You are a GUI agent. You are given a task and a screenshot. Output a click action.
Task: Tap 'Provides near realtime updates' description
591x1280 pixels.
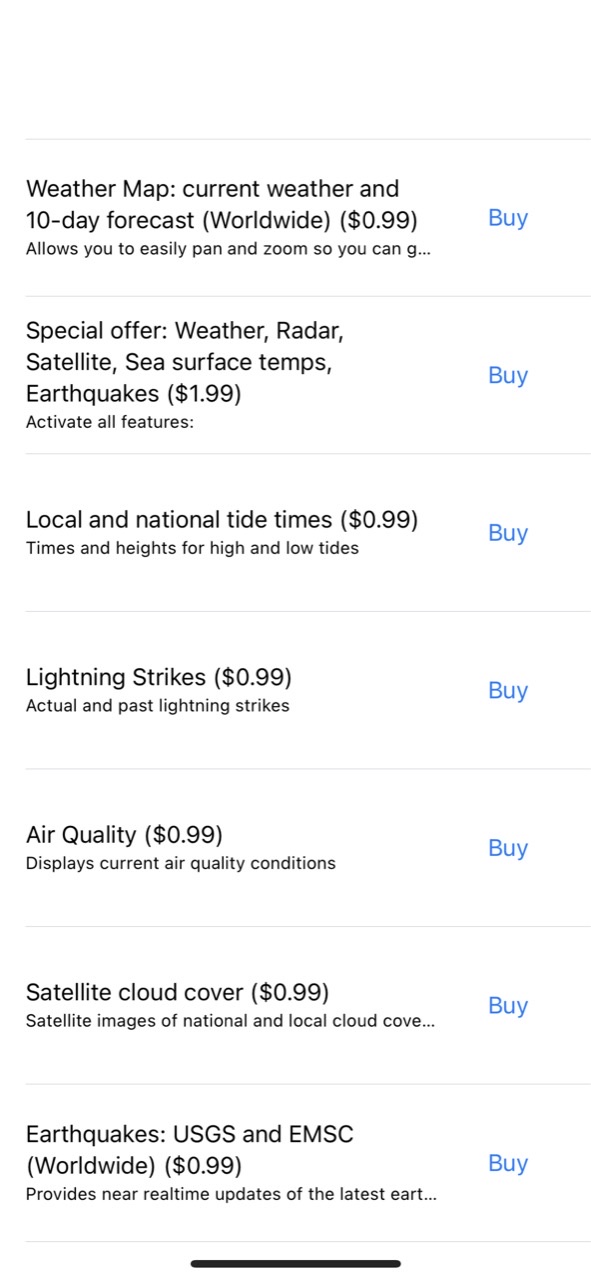click(x=231, y=1194)
